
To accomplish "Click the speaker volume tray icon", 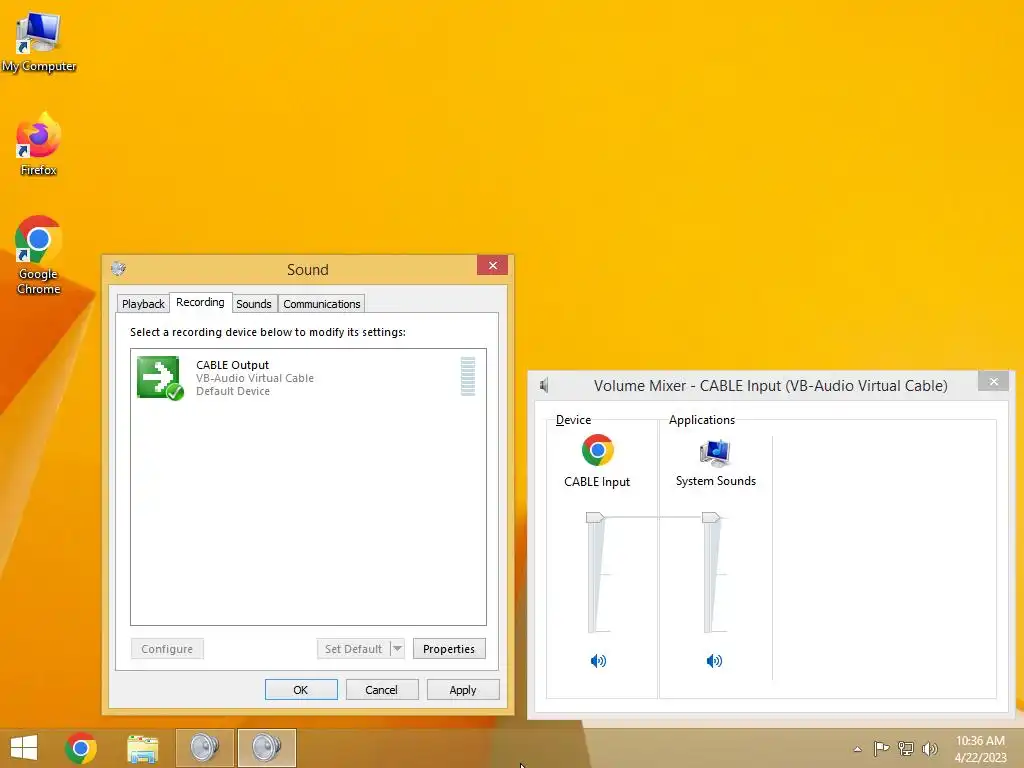I will pos(930,748).
